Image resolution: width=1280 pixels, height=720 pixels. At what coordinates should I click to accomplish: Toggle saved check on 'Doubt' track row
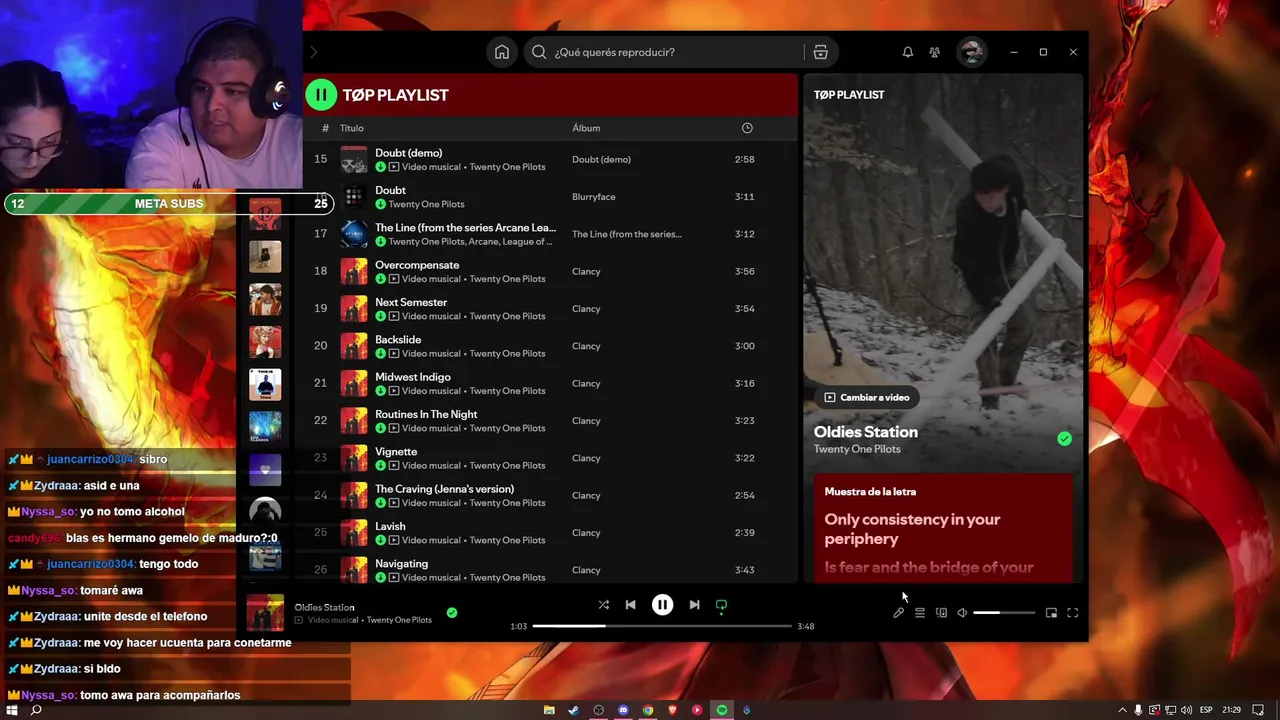(x=380, y=204)
